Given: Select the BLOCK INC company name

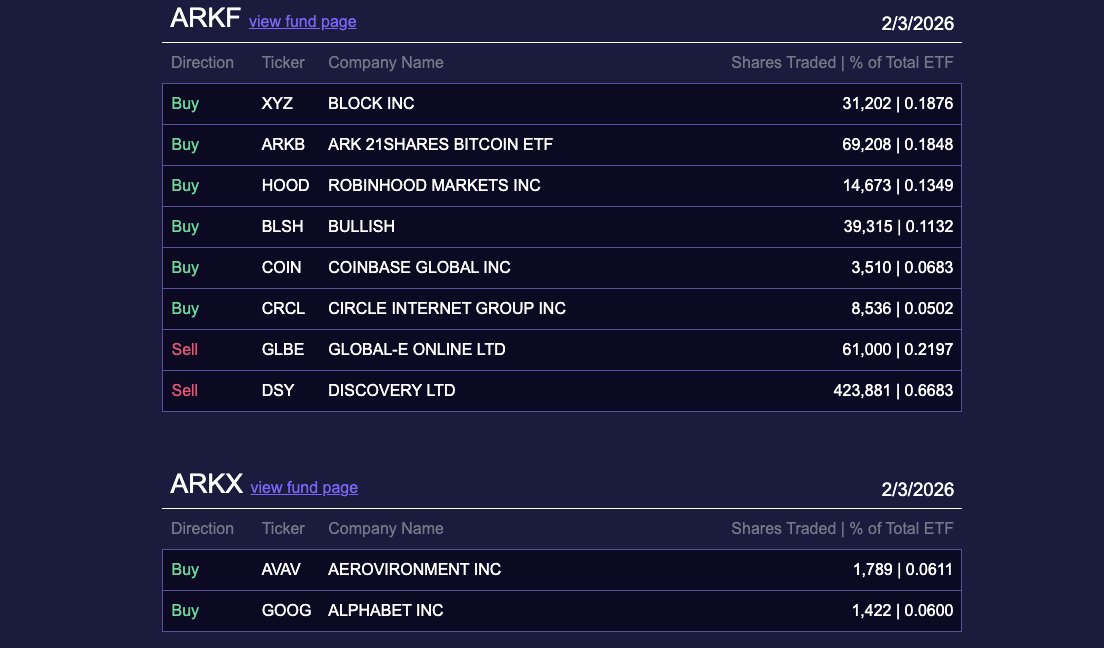Looking at the screenshot, I should (370, 103).
